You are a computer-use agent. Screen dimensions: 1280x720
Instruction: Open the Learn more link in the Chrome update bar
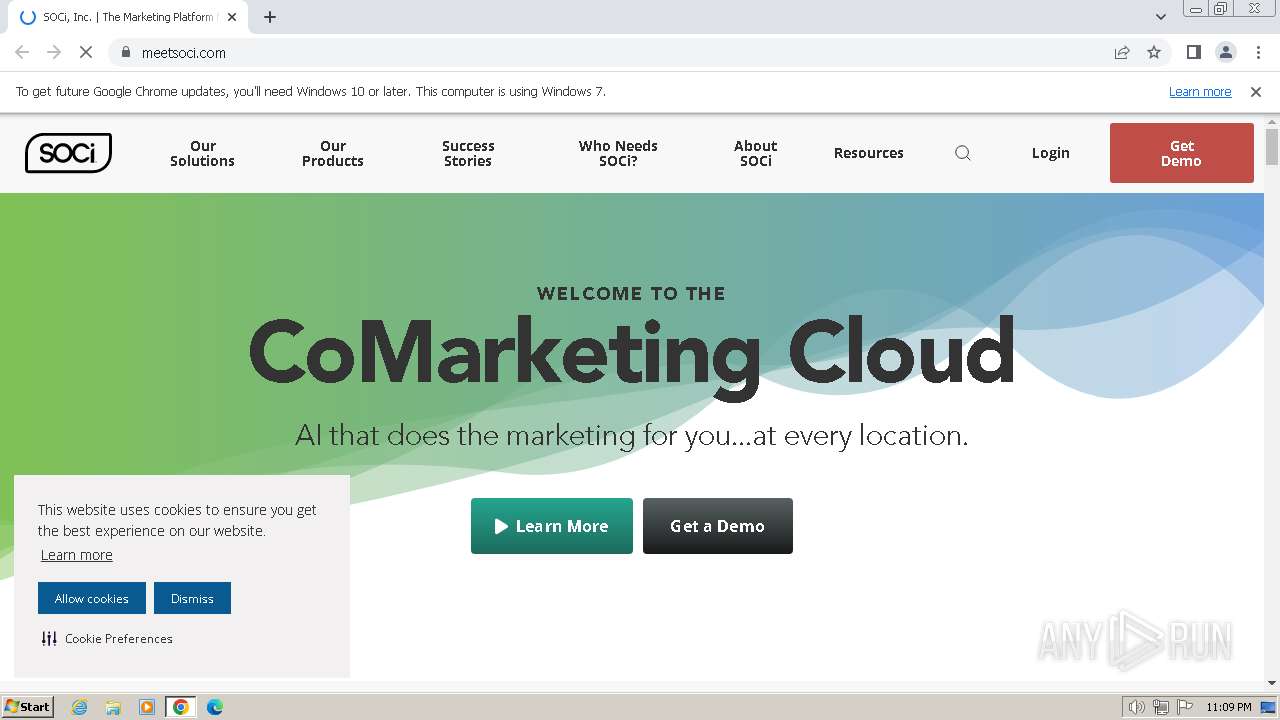pos(1200,91)
